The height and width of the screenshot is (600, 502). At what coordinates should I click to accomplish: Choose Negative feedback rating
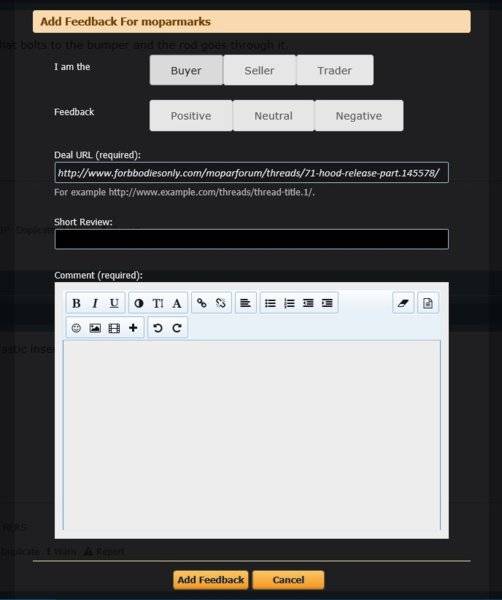[359, 116]
